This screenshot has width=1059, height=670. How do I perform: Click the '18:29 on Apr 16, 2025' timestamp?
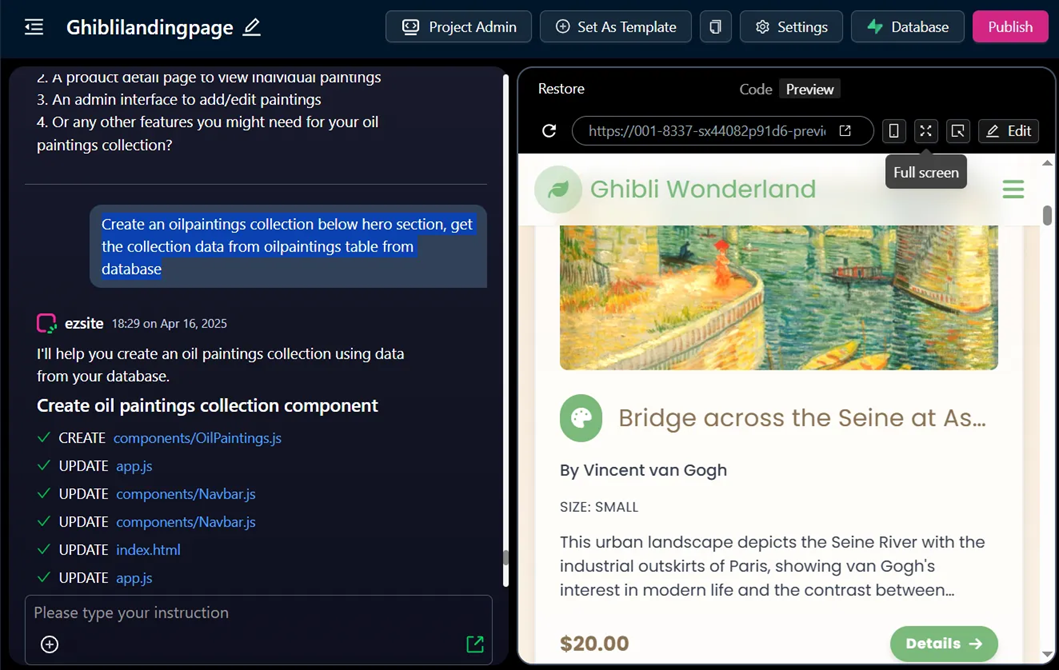169,324
